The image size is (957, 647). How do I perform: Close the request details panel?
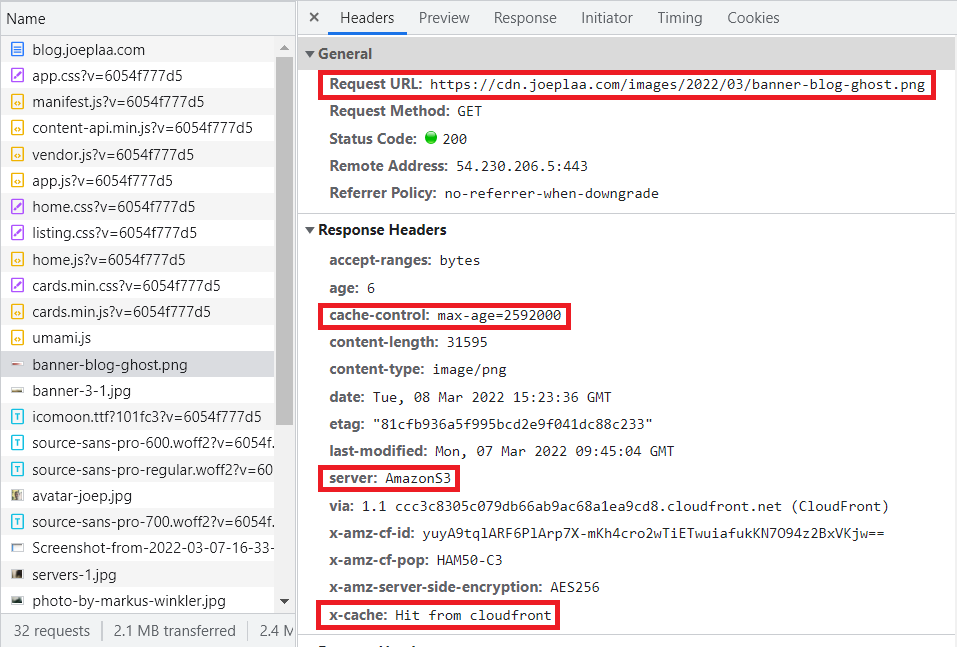coord(314,18)
